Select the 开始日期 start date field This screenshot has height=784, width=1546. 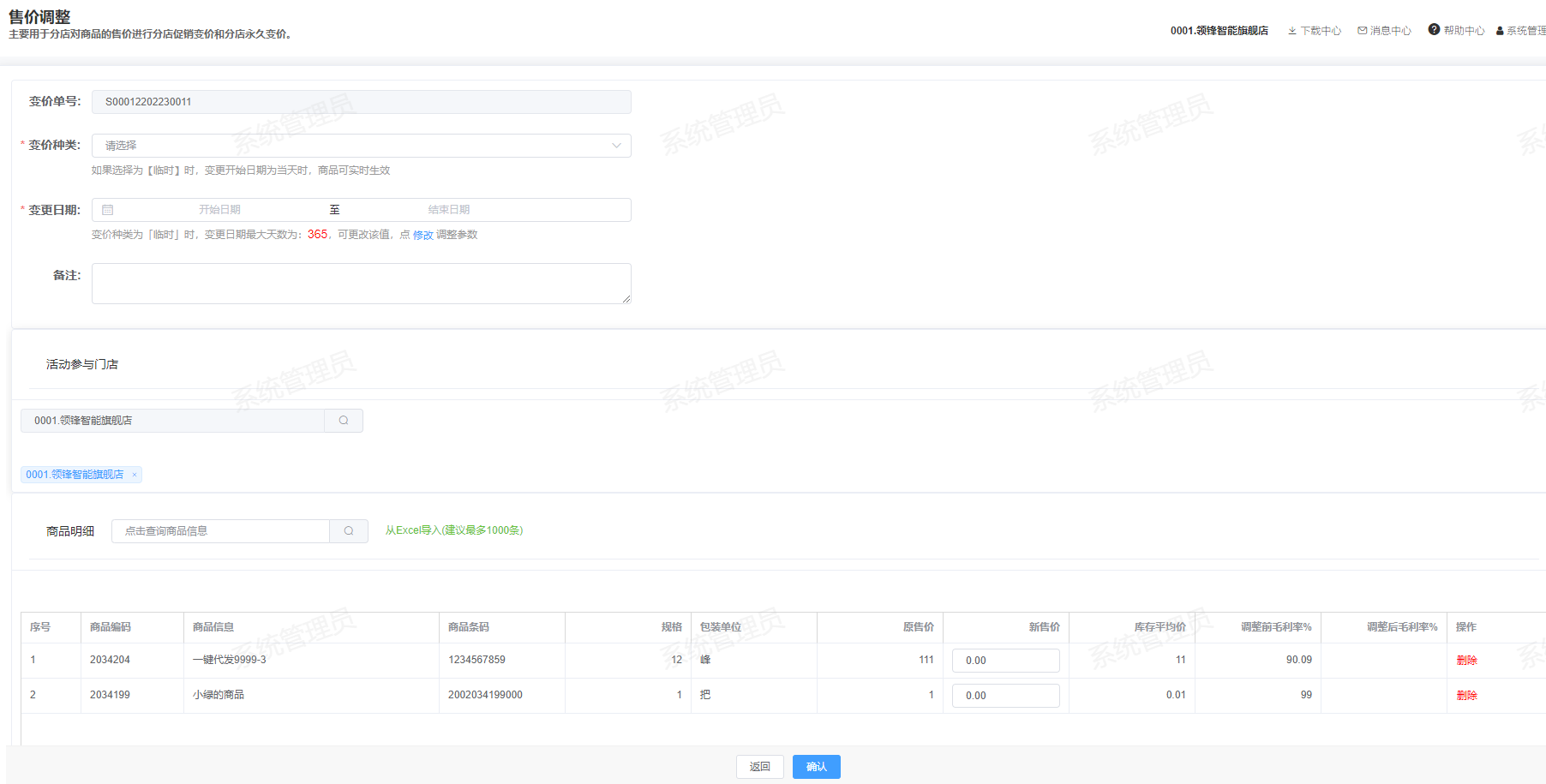pyautogui.click(x=219, y=210)
